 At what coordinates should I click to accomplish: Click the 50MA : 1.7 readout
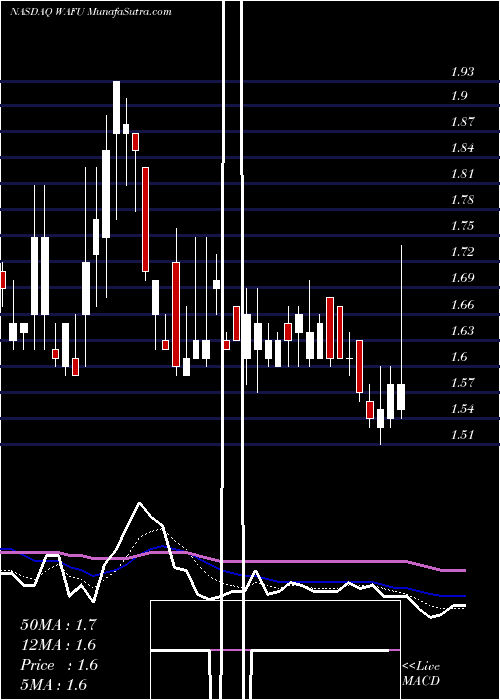click(x=58, y=624)
